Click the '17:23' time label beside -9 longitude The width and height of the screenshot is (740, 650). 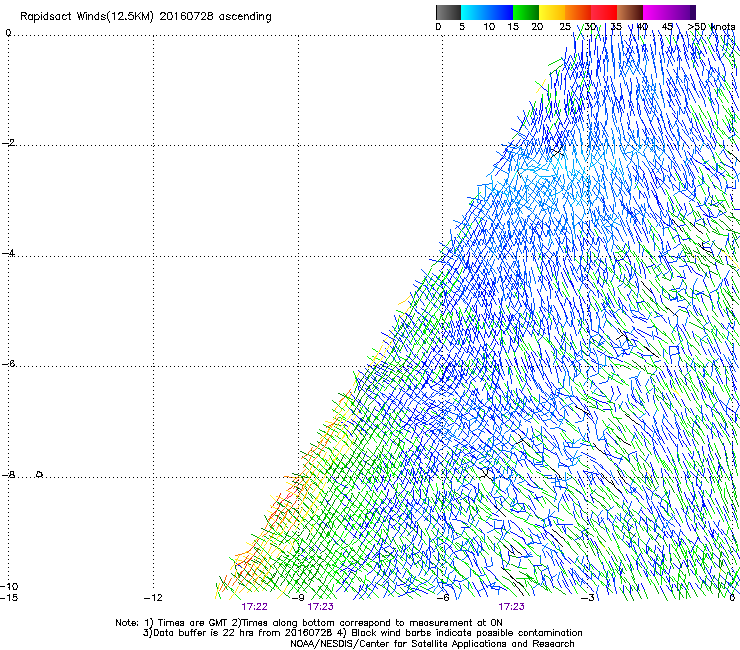pyautogui.click(x=320, y=607)
